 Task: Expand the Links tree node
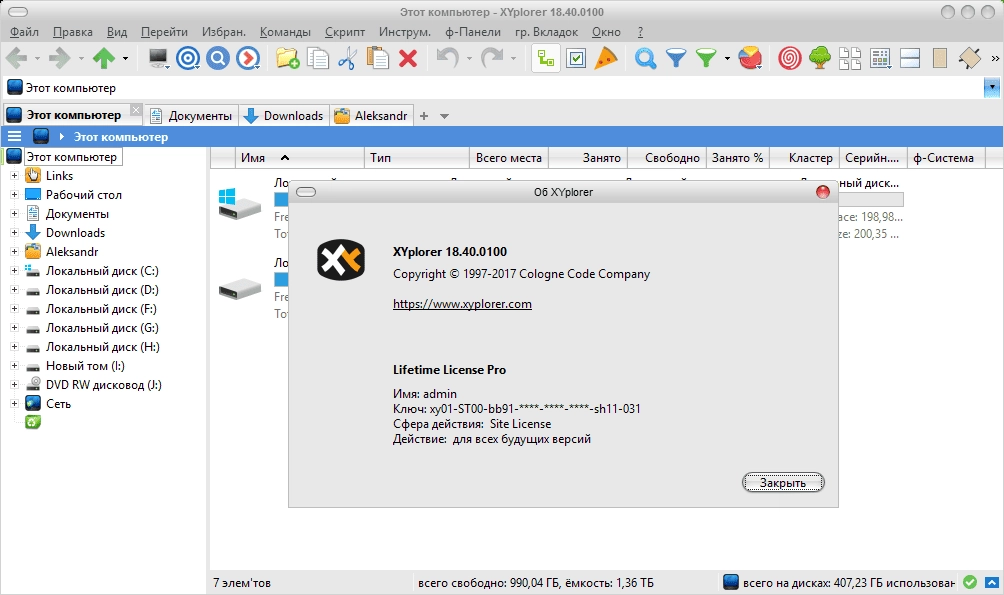14,175
